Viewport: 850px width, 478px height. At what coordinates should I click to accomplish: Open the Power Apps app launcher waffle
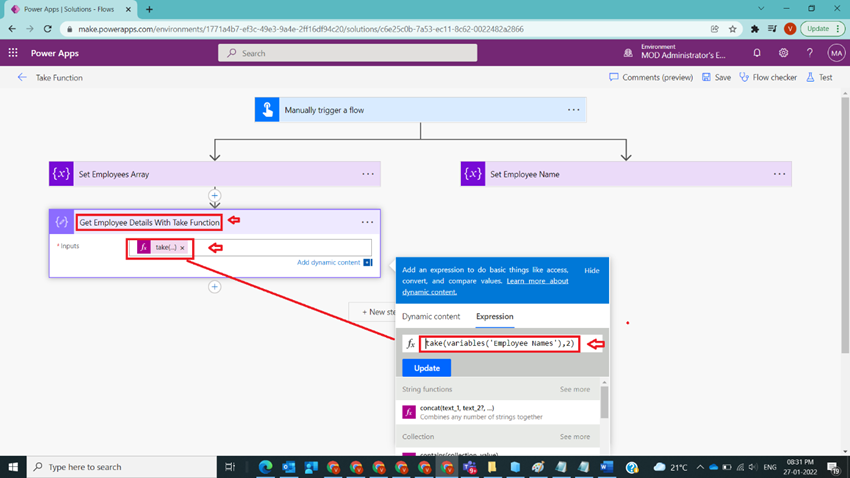(13, 53)
